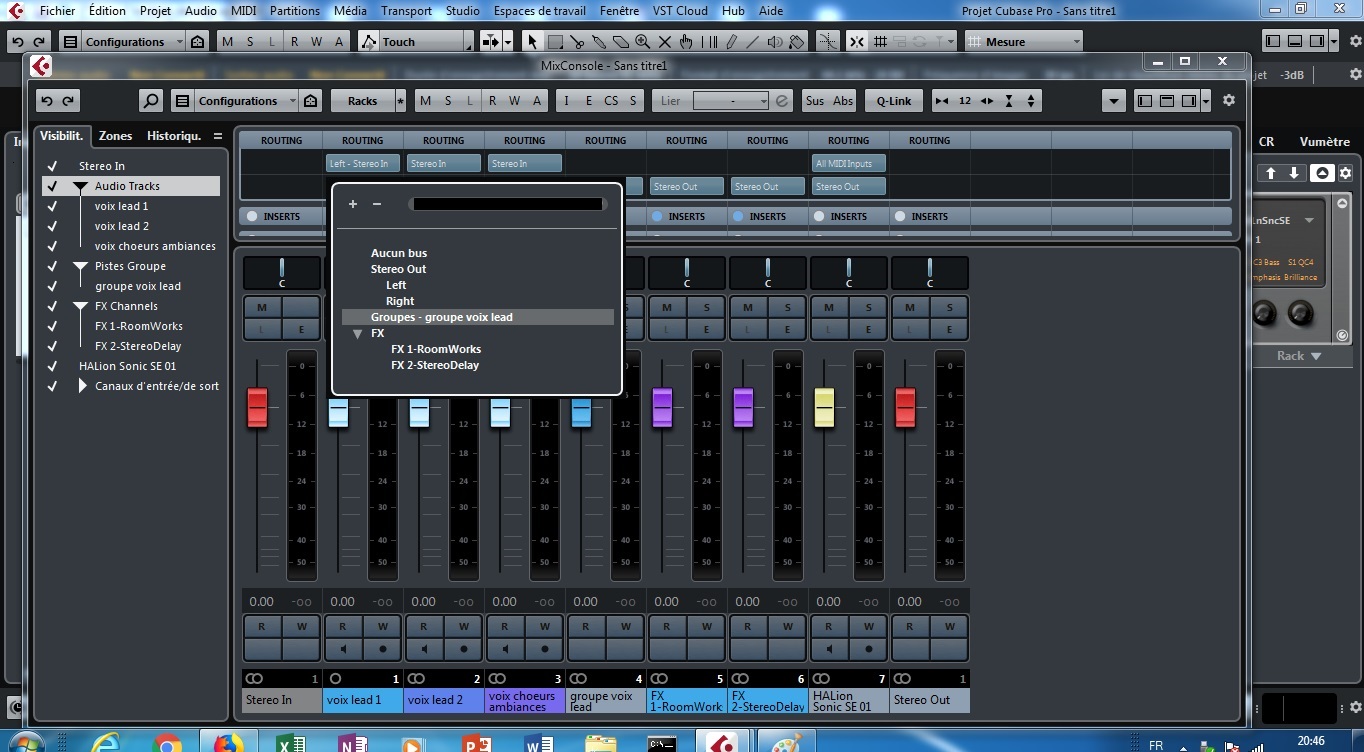This screenshot has width=1364, height=752.
Task: Click the MixConsole redo arrow
Action: [69, 101]
